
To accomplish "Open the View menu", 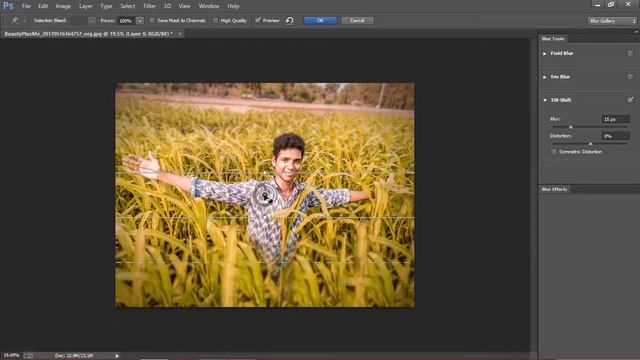I will (184, 6).
